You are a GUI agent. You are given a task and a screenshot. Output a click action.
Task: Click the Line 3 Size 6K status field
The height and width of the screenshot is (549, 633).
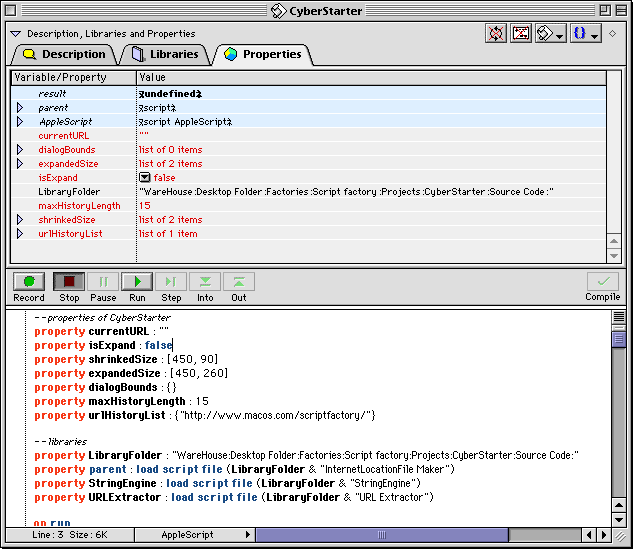coord(70,535)
